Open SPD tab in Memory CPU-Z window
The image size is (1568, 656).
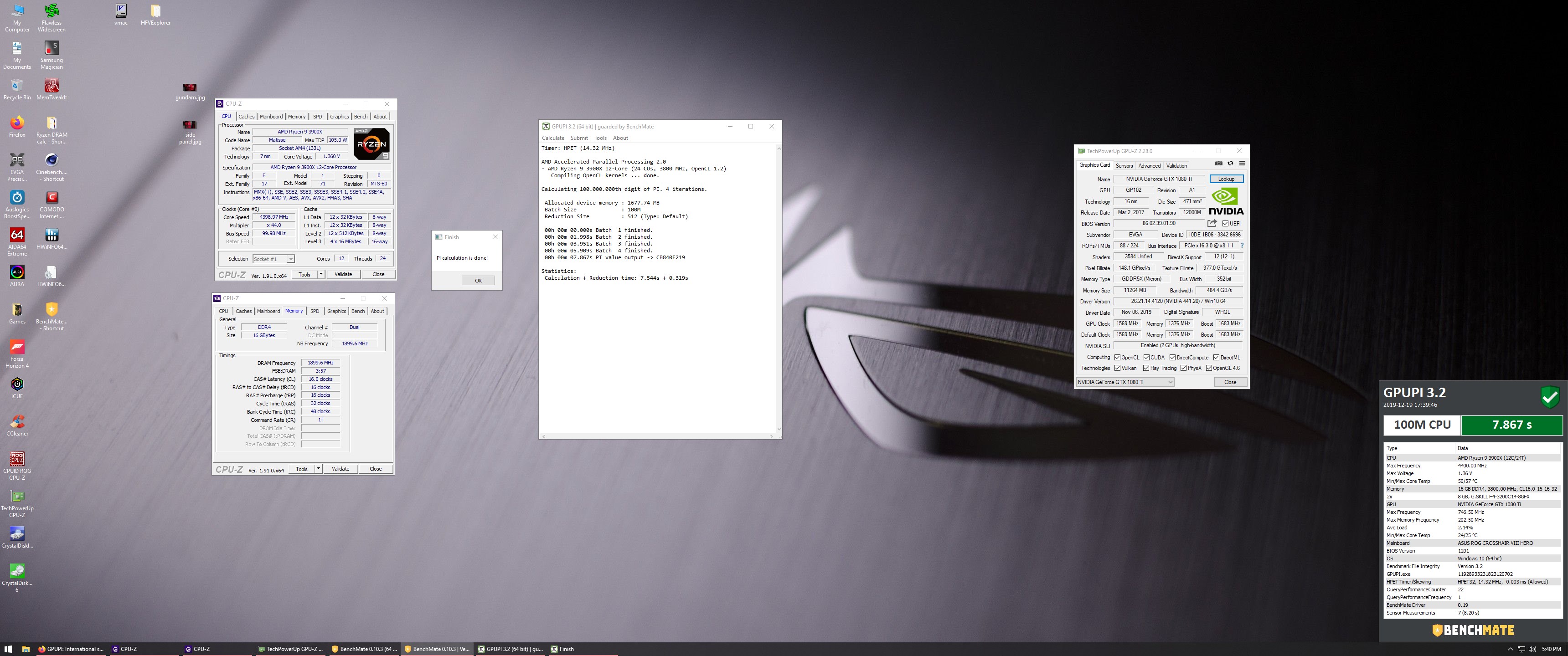[x=315, y=311]
